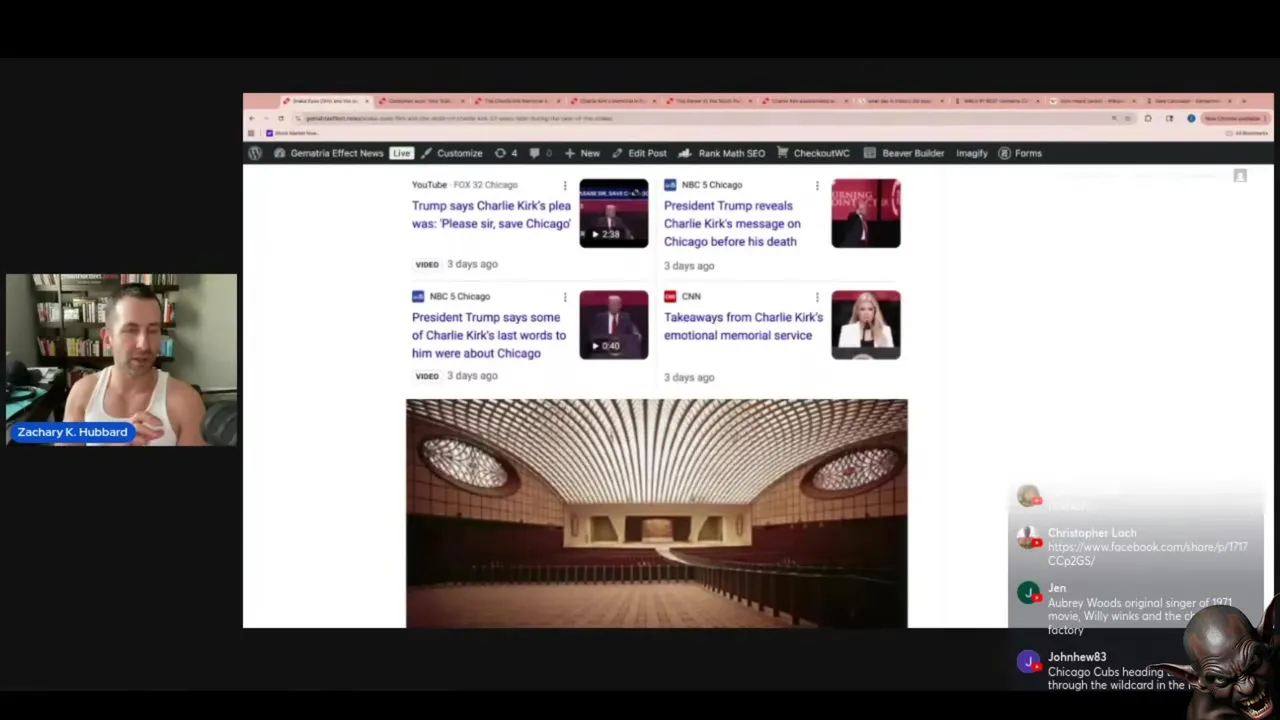Open Imagify admin bar item
1280x720 pixels.
click(x=972, y=153)
